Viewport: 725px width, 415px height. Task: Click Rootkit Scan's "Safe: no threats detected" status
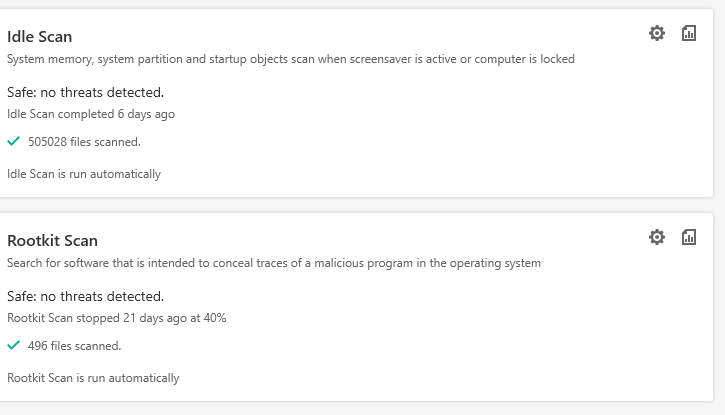(85, 297)
